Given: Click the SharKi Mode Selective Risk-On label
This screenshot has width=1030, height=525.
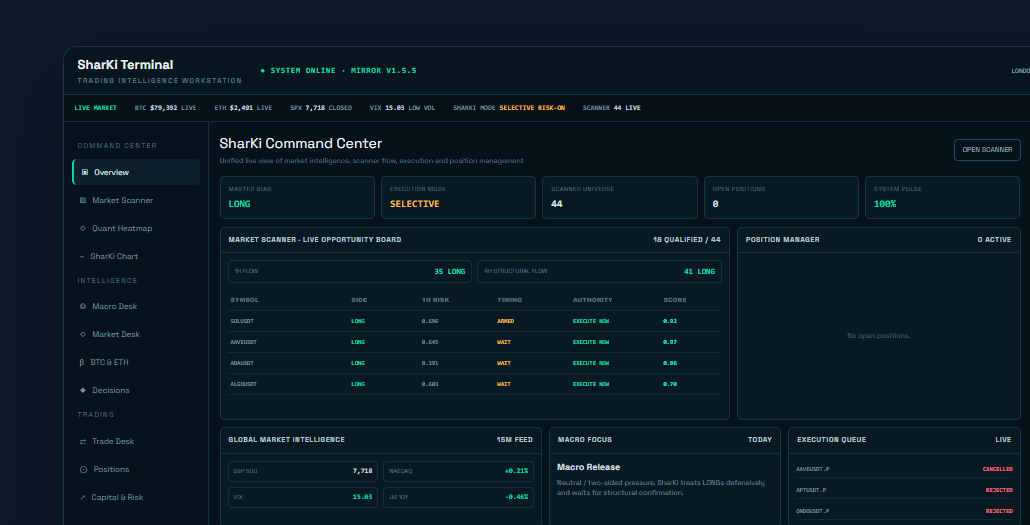Looking at the screenshot, I should tap(509, 108).
